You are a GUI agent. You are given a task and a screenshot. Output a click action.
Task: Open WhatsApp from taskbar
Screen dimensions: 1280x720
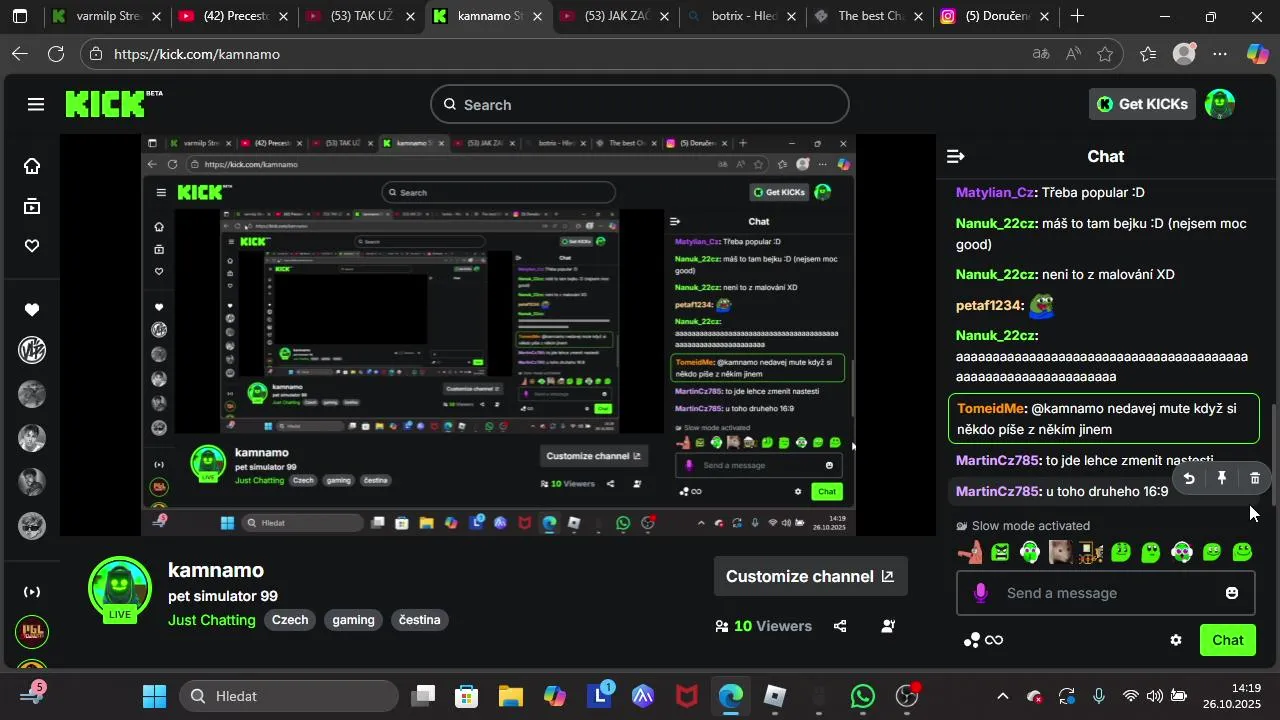863,696
